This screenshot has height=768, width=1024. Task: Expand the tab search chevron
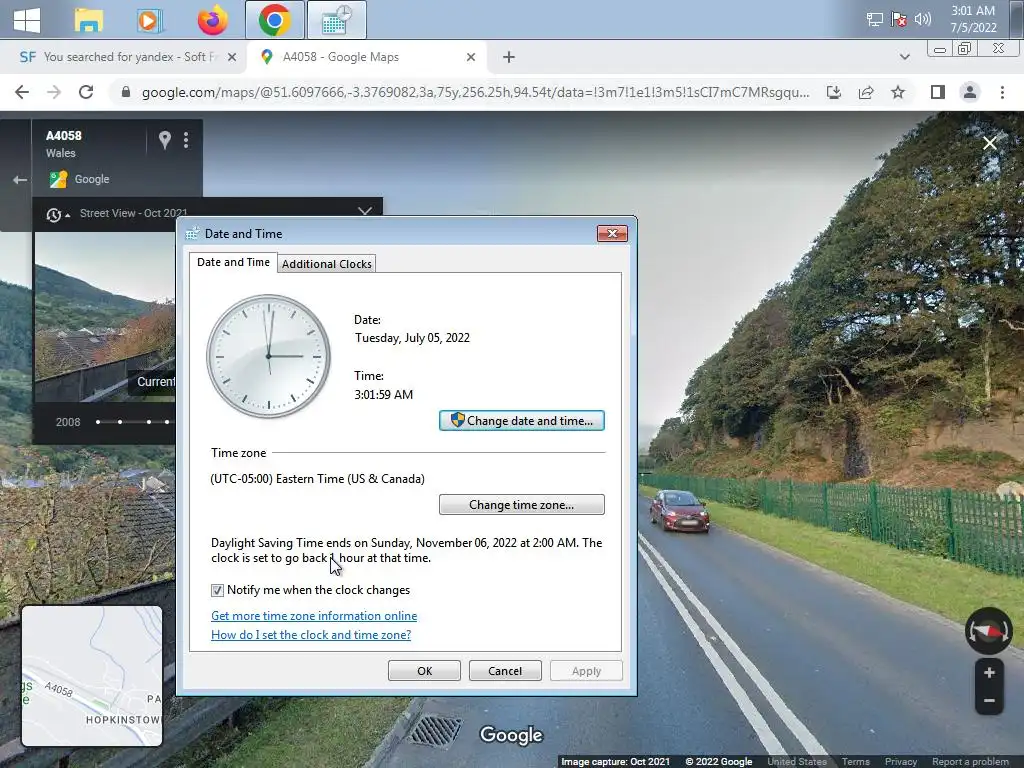(904, 57)
